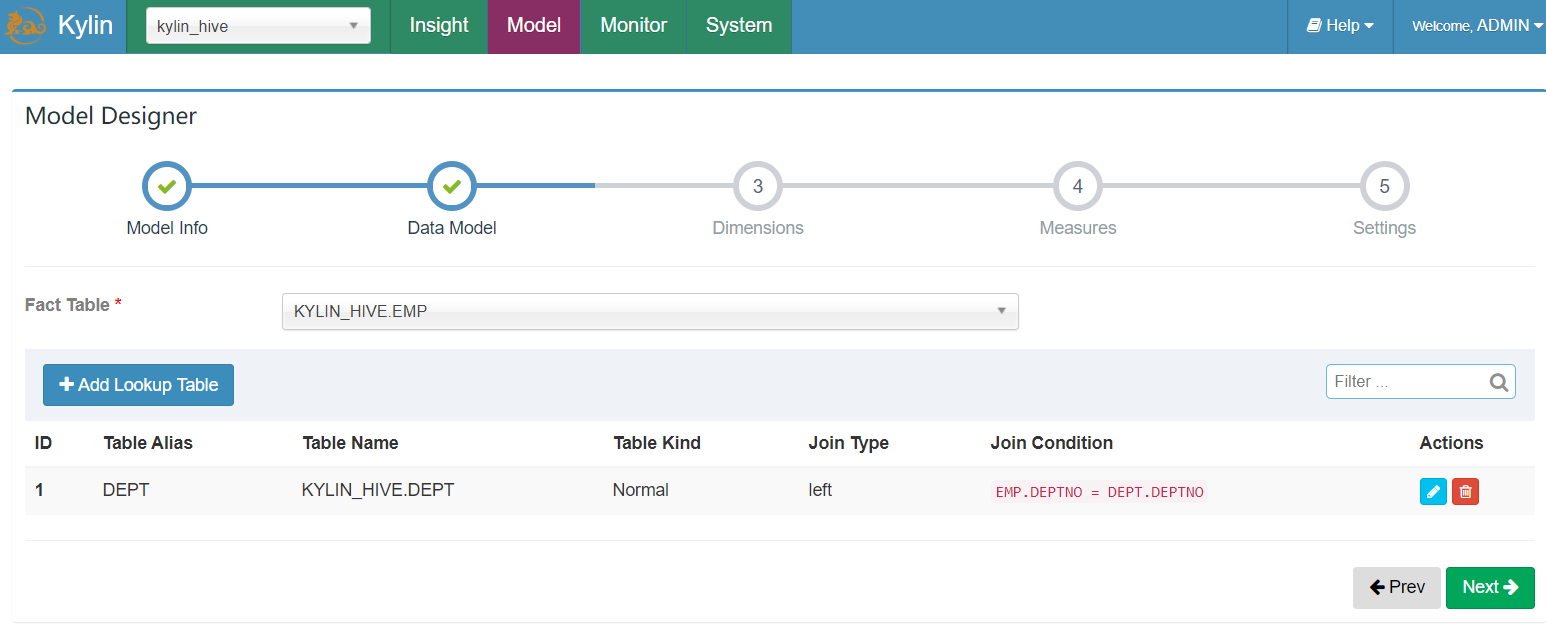This screenshot has height=626, width=1546.
Task: Click the Data Model step label
Action: [x=452, y=228]
